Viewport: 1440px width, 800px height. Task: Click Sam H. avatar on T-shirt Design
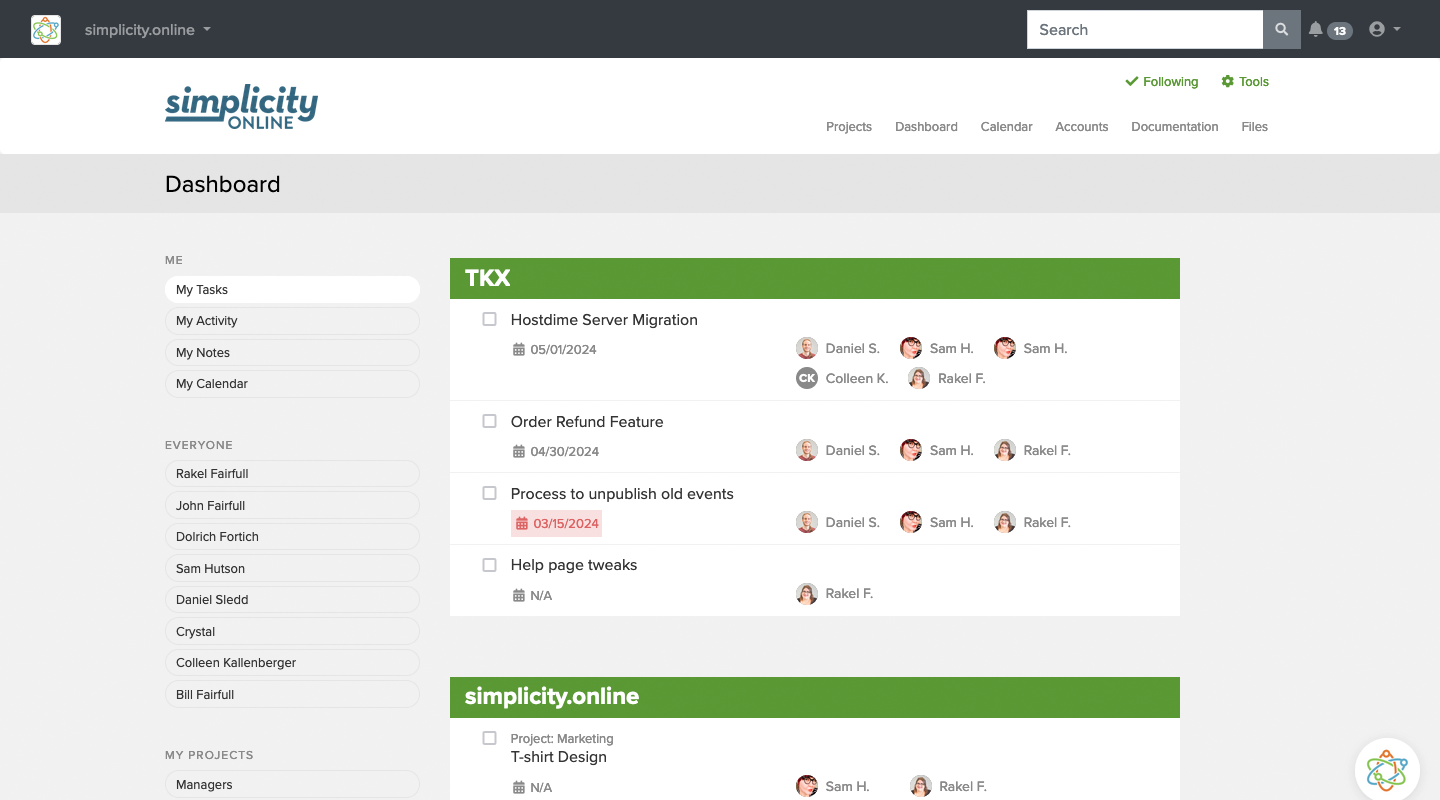[x=807, y=786]
